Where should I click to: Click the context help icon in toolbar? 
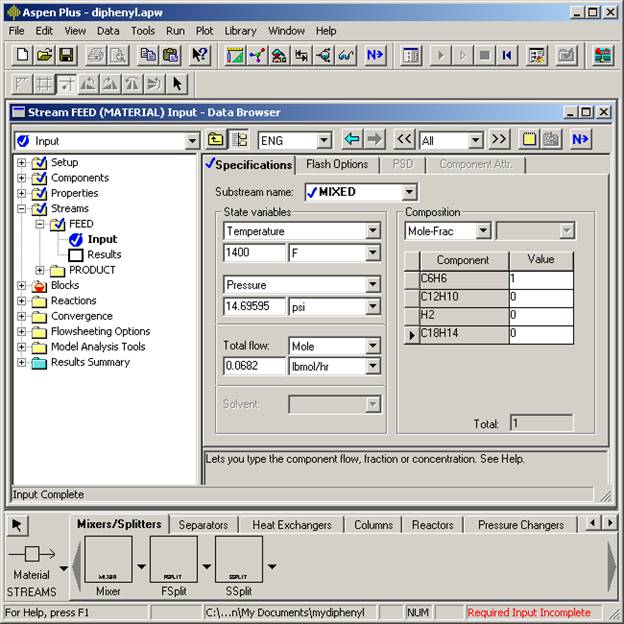coord(200,55)
